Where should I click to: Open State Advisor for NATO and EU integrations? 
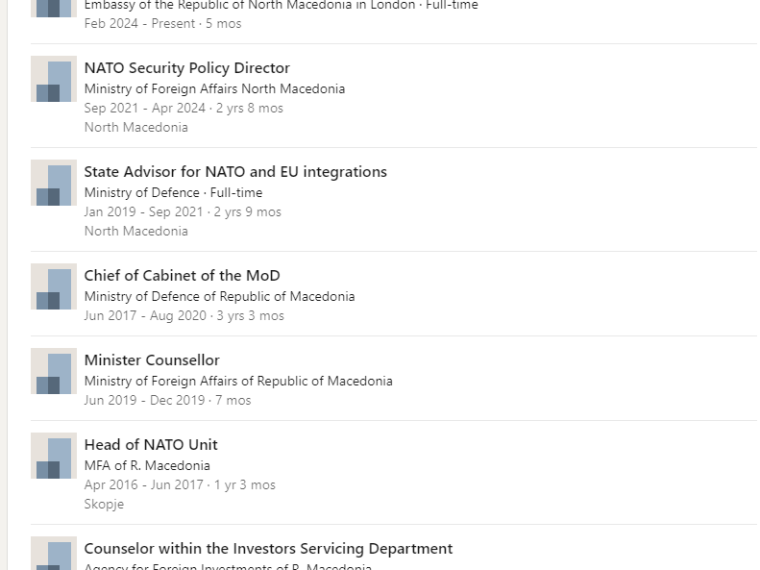(236, 172)
